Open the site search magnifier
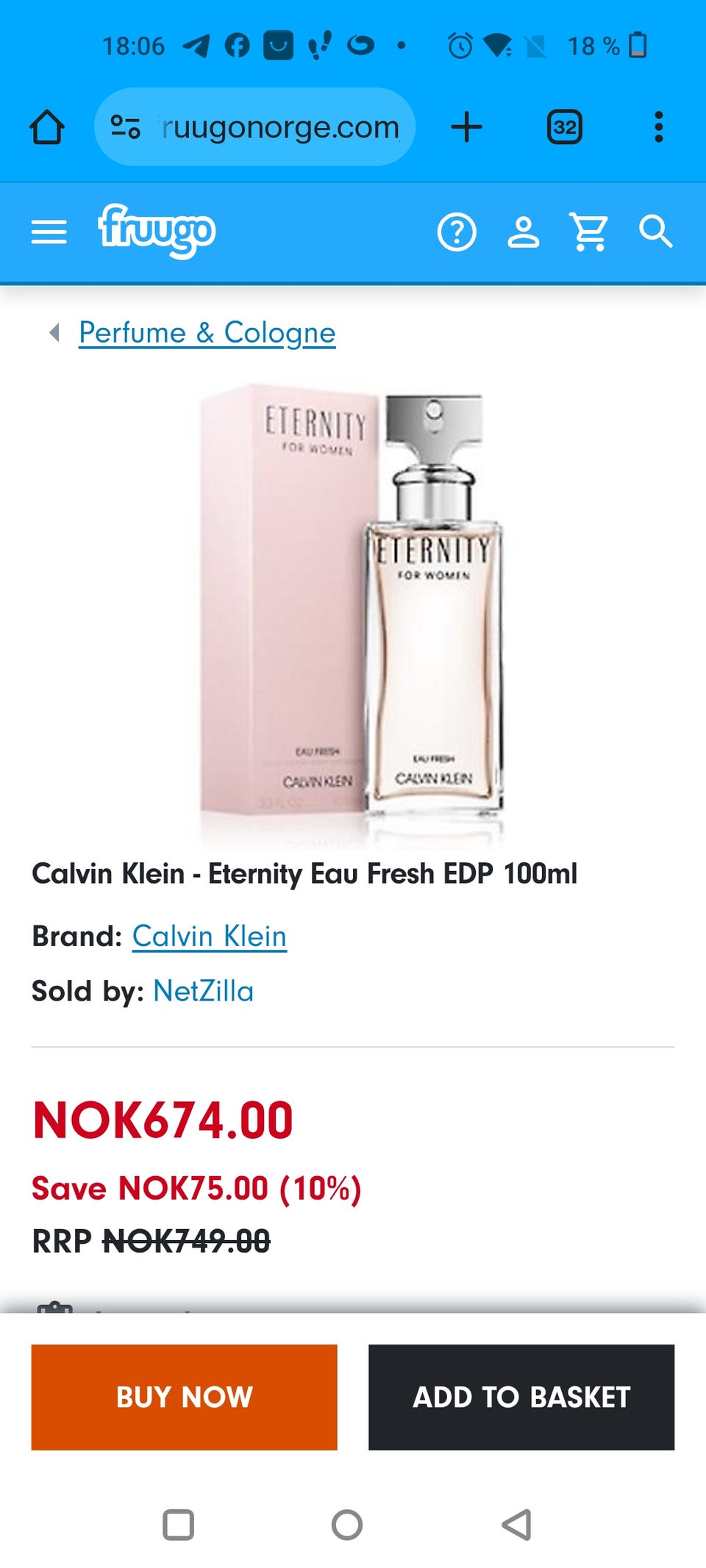 coord(655,232)
